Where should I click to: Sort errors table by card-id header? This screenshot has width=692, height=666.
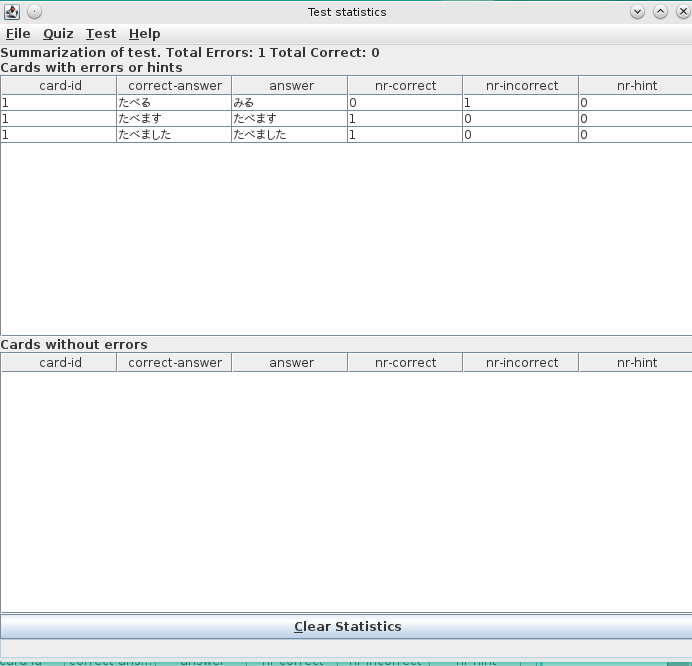point(59,85)
